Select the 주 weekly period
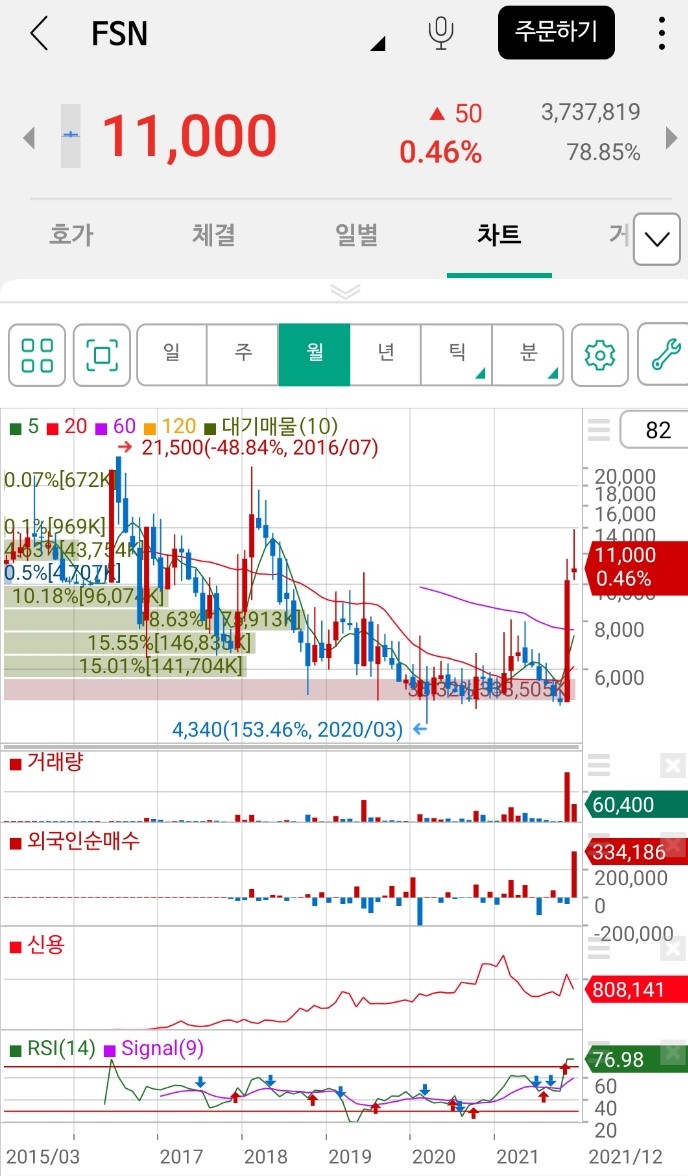Viewport: 688px width, 1176px height. point(242,355)
